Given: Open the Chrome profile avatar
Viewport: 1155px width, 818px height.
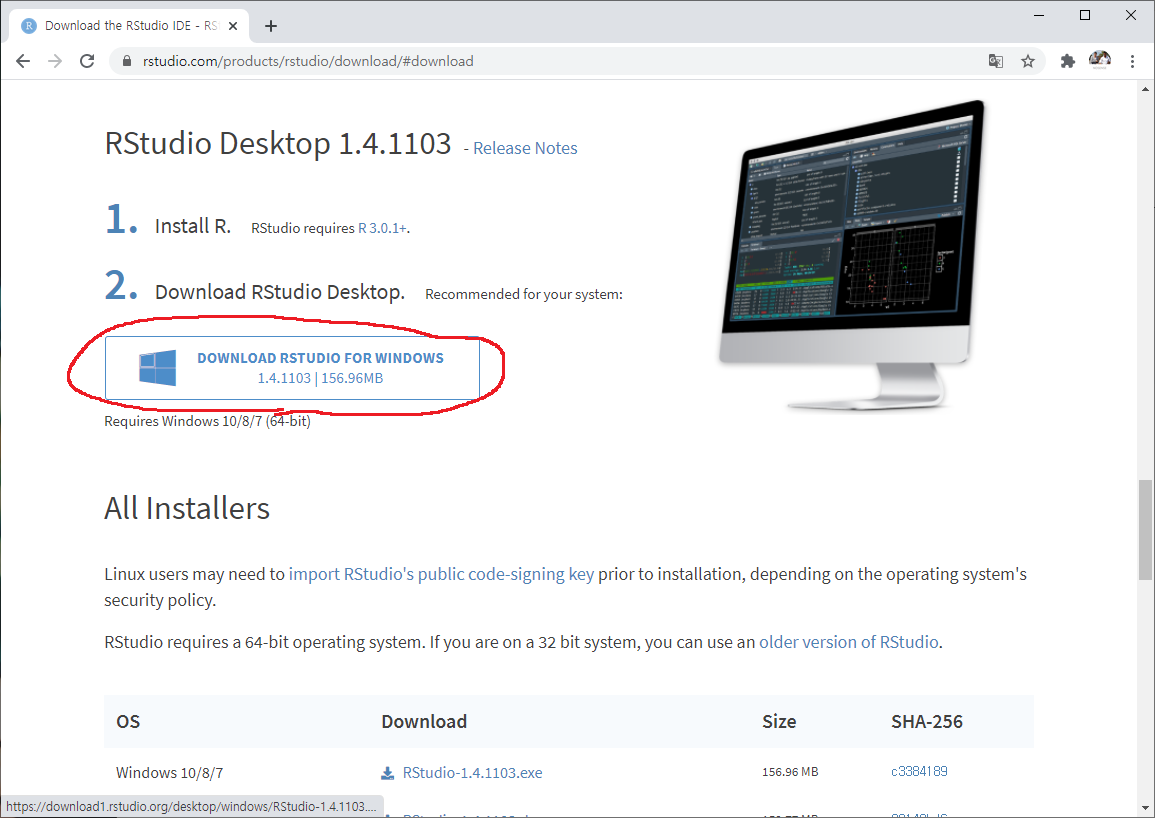Looking at the screenshot, I should coord(1100,60).
